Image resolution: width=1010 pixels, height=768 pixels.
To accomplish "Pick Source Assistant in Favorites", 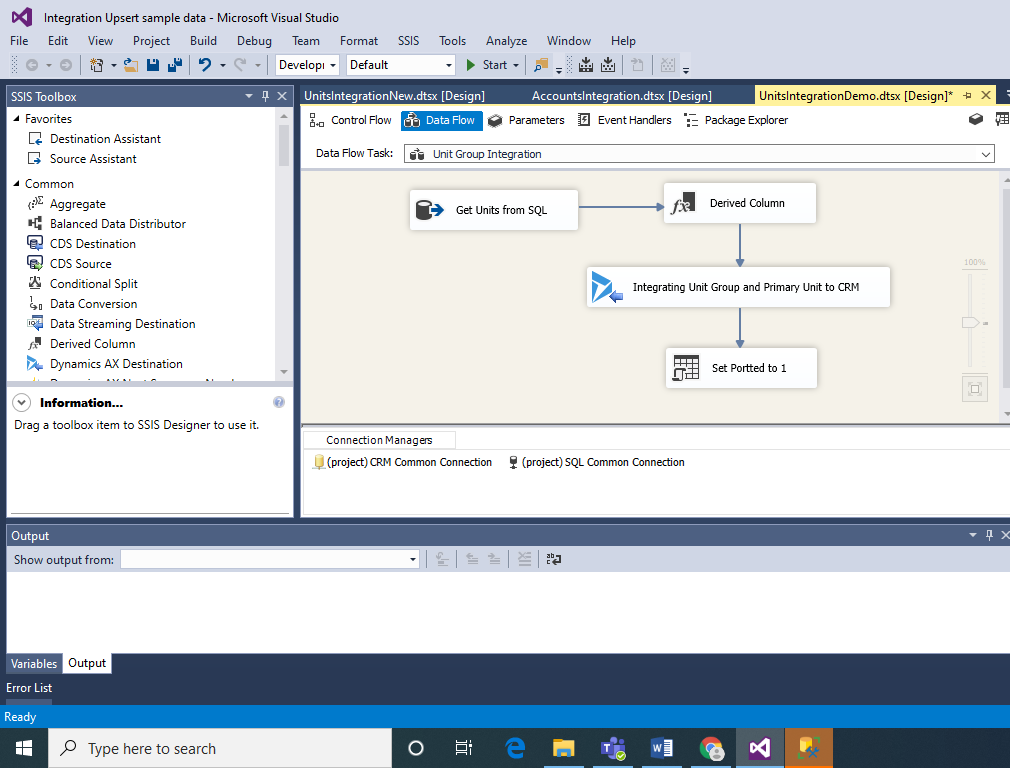I will [x=93, y=159].
